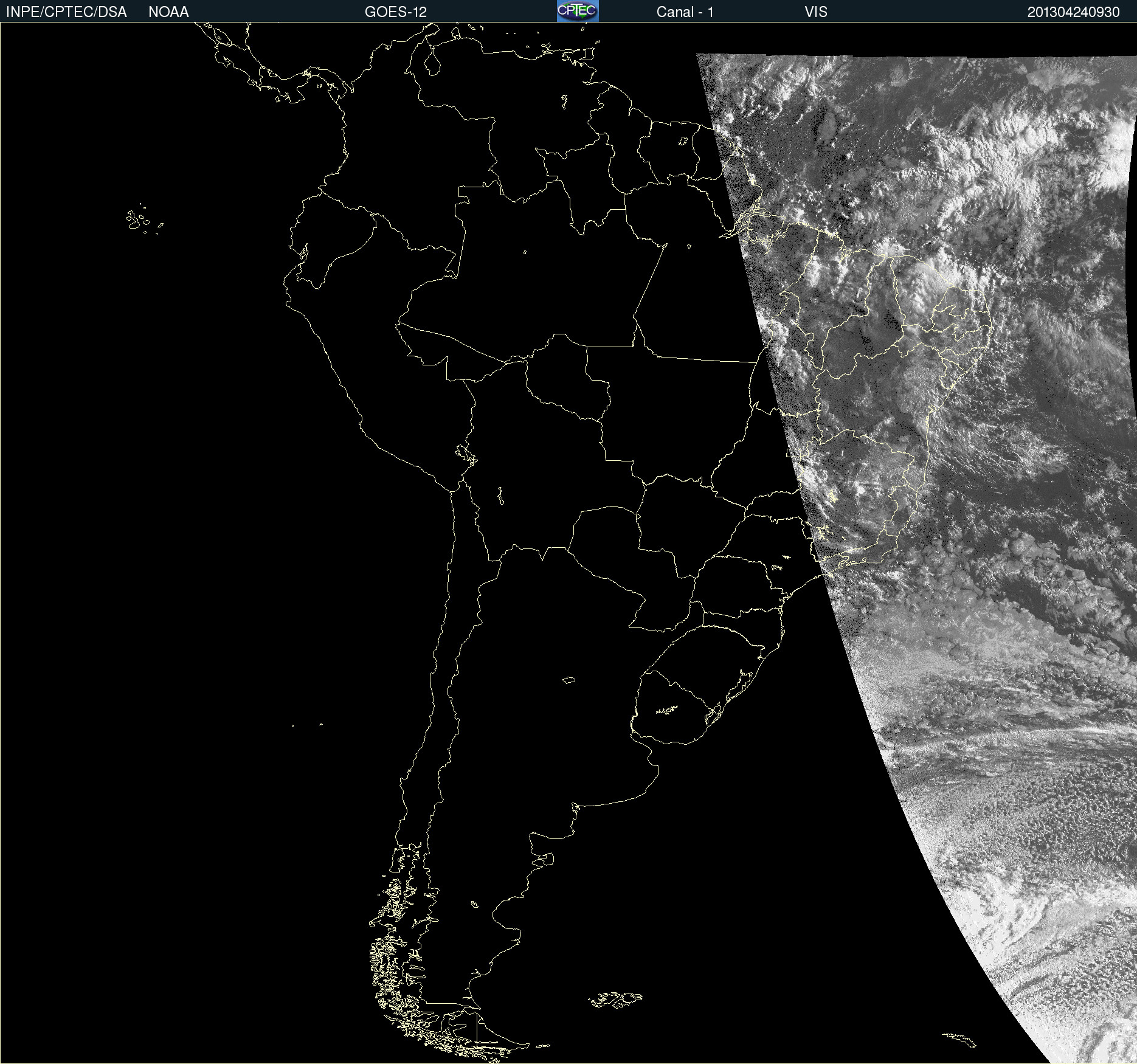Click the CPTEC logo in header
The height and width of the screenshot is (1064, 1137).
click(578, 11)
